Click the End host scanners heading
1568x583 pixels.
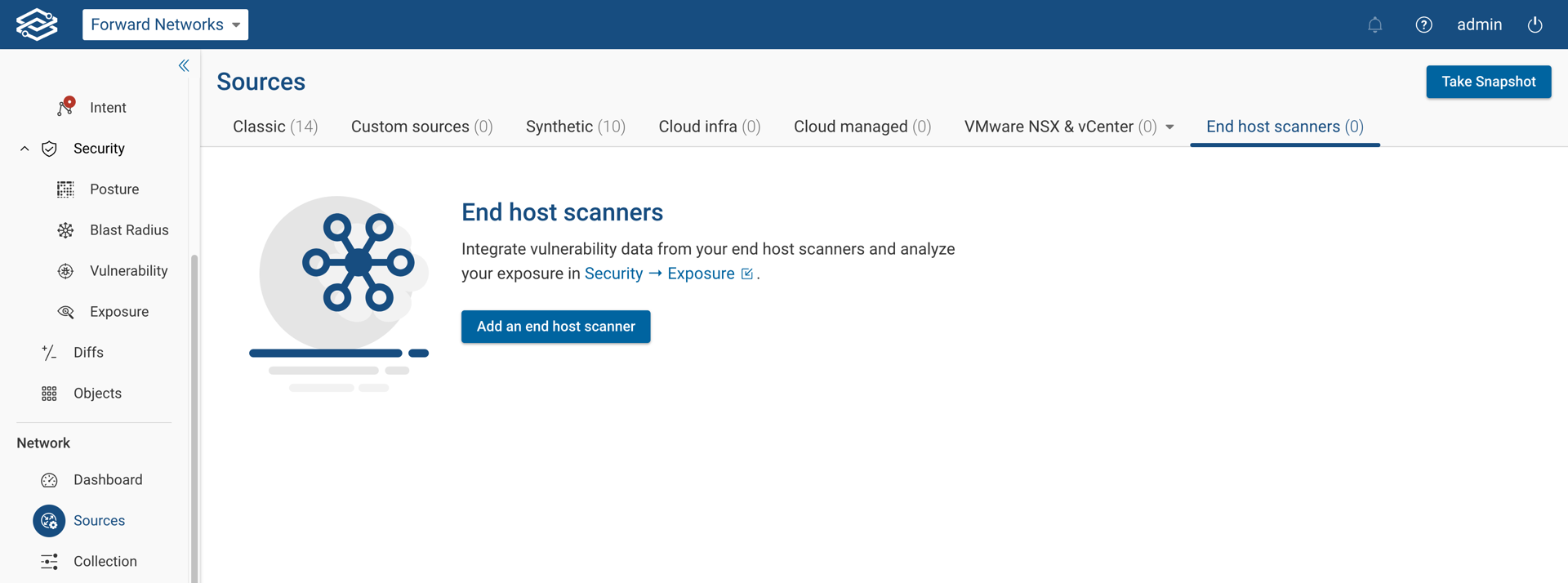tap(562, 212)
